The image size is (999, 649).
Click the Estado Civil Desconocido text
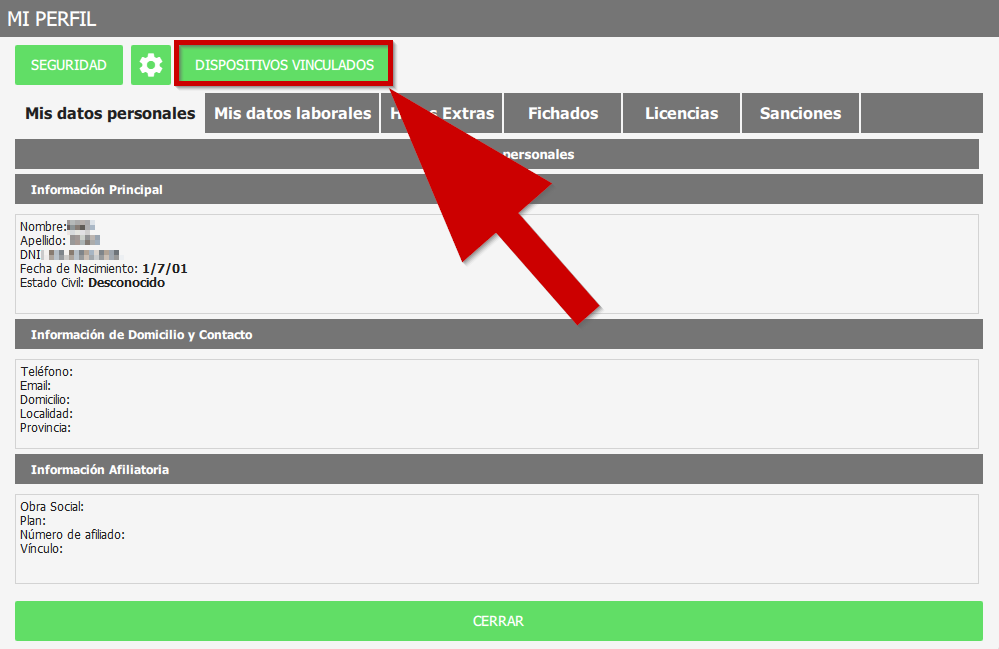tap(126, 283)
